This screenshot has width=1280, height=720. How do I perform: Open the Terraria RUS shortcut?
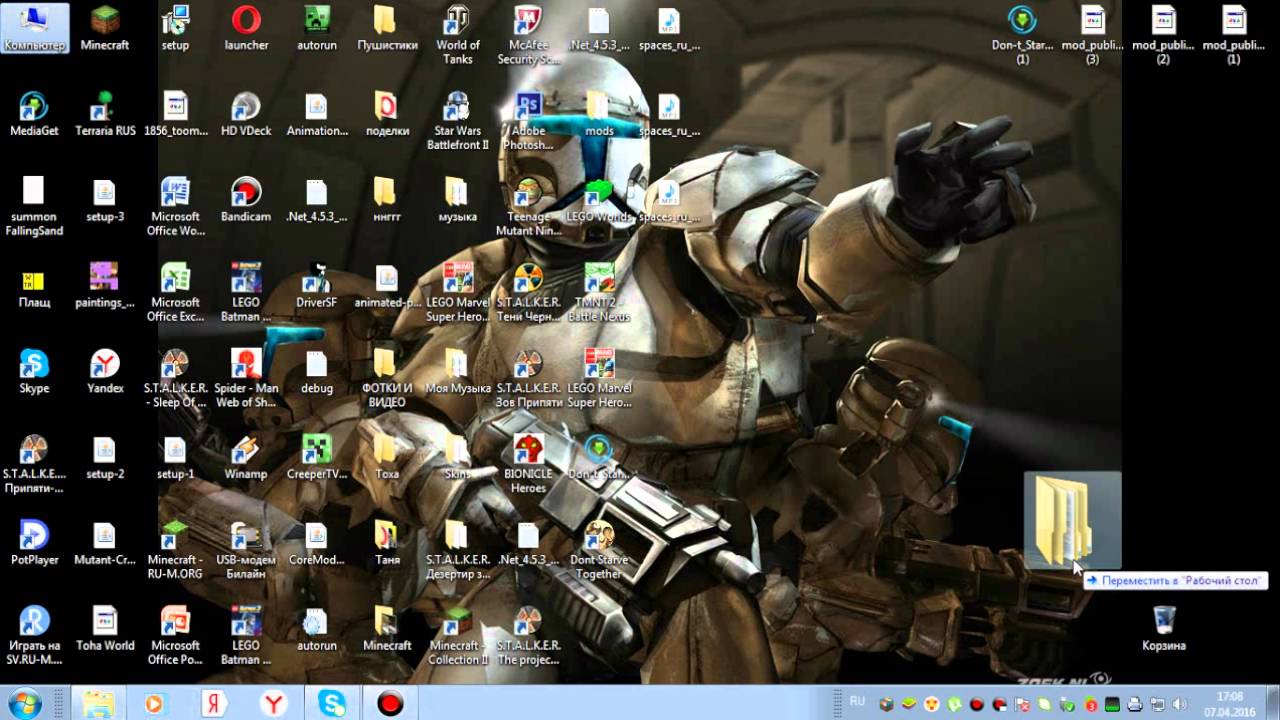coord(105,115)
